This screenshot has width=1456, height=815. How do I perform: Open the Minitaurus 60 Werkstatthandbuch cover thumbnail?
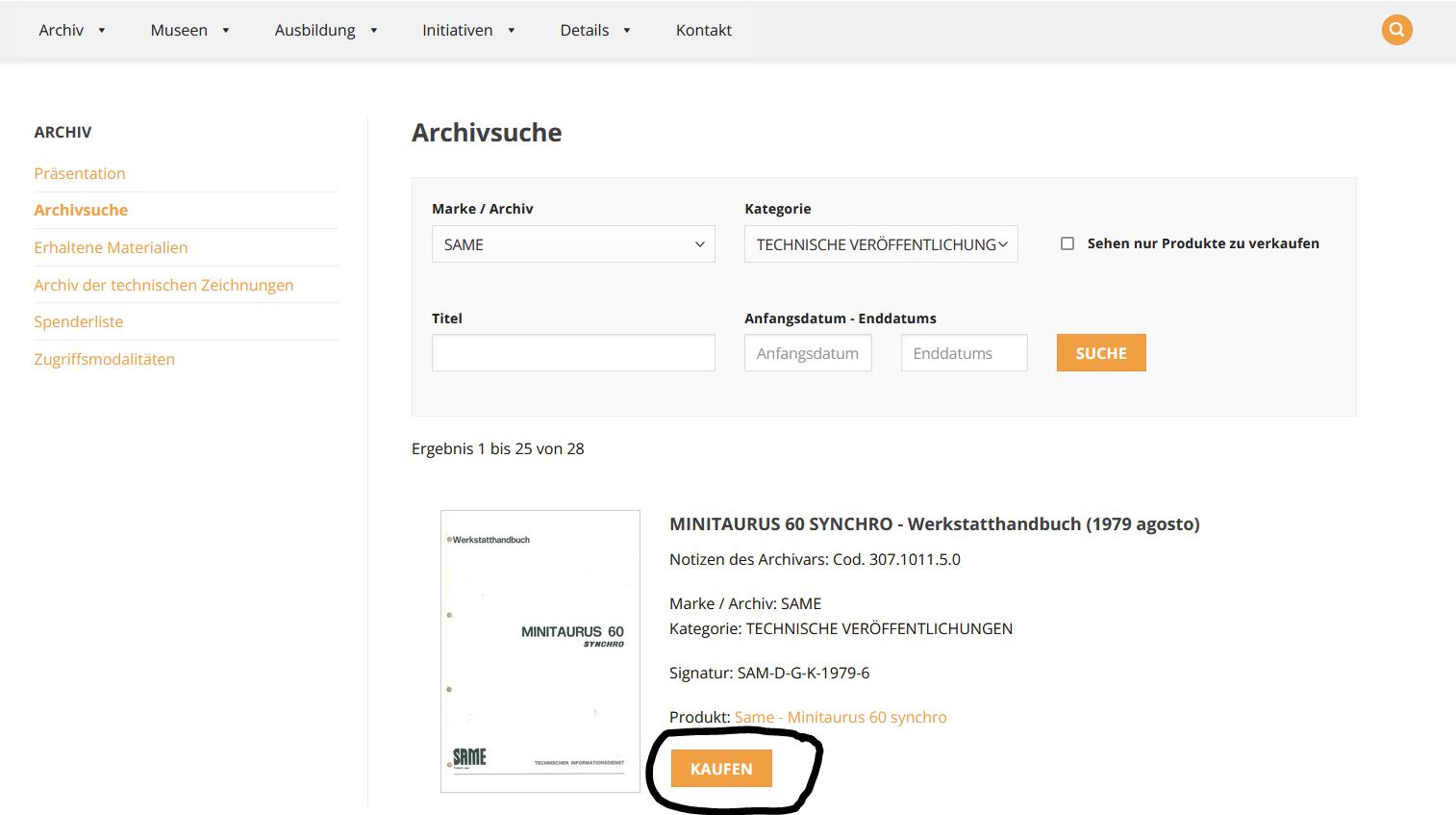[540, 651]
